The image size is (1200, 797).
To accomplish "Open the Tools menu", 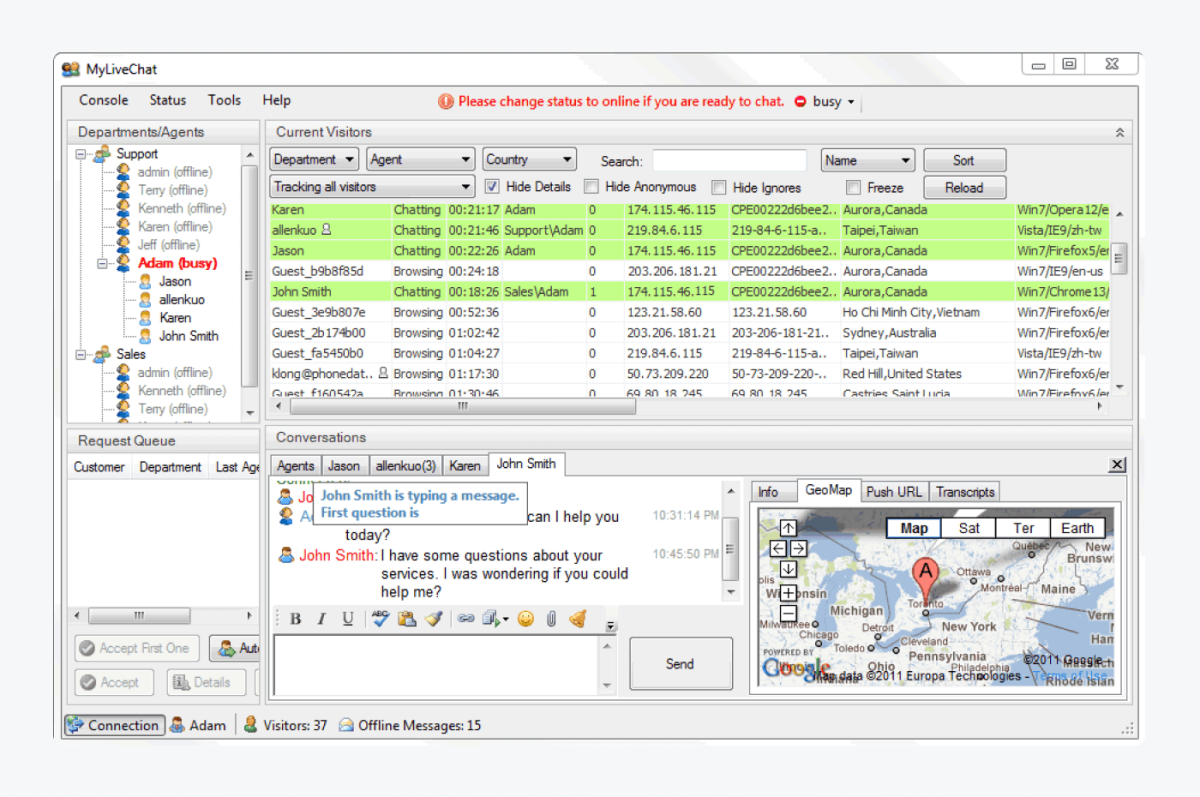I will [224, 100].
